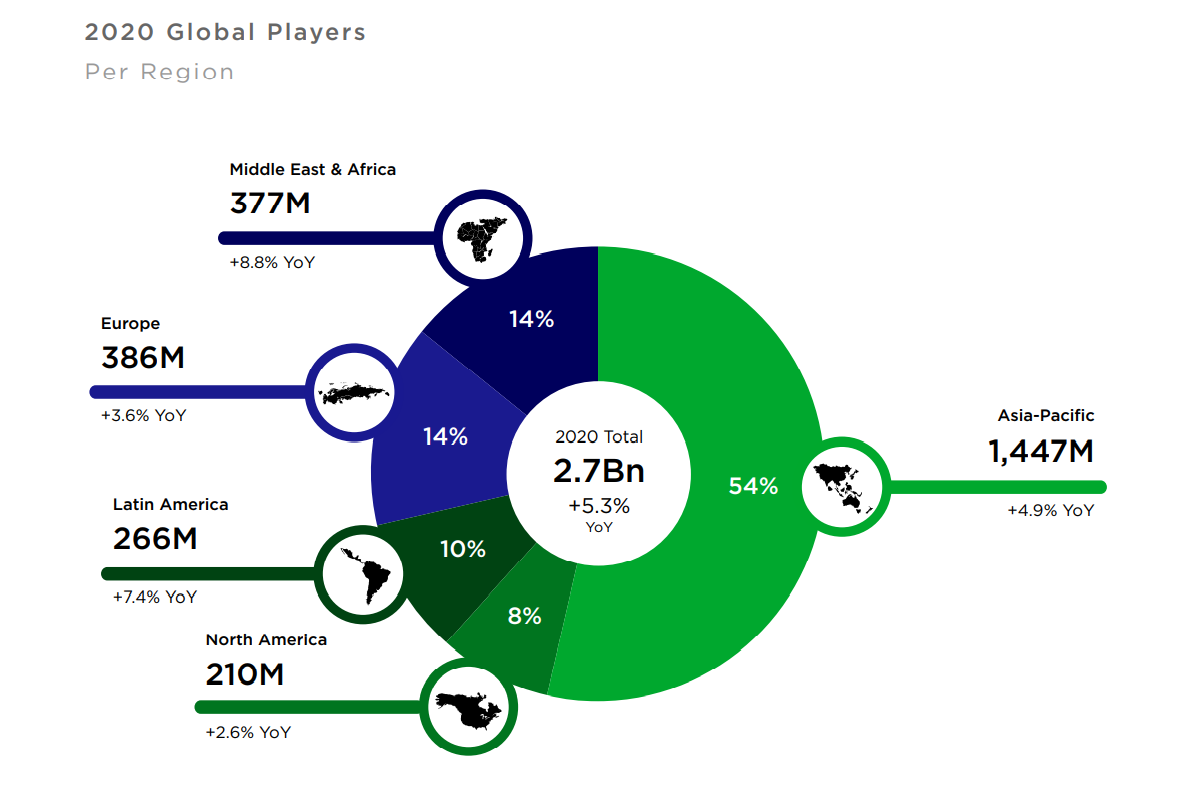Viewport: 1193px width, 801px height.
Task: Click the Africa map icon
Action: [x=480, y=238]
